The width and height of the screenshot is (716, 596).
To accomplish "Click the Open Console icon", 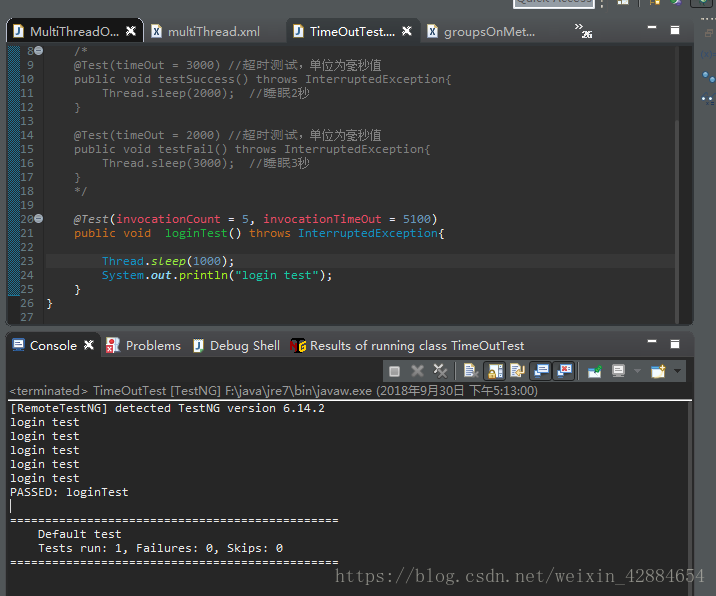I will 658,371.
